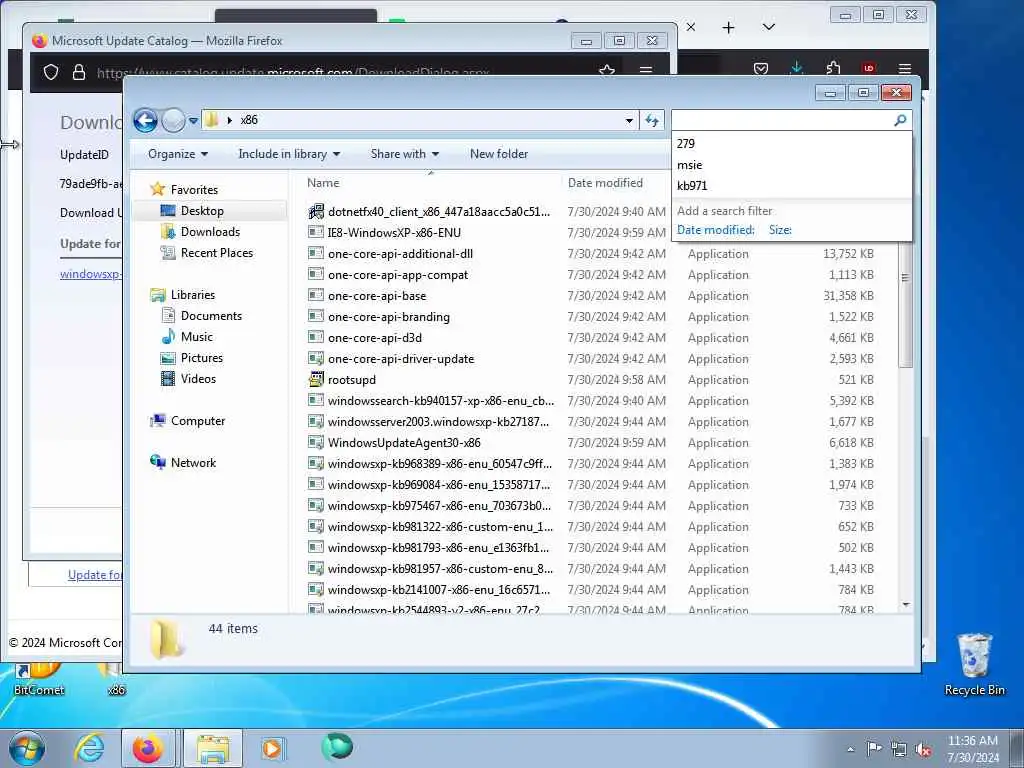This screenshot has width=1024, height=768.
Task: Bookmark page with Firefox star icon
Action: [x=607, y=71]
